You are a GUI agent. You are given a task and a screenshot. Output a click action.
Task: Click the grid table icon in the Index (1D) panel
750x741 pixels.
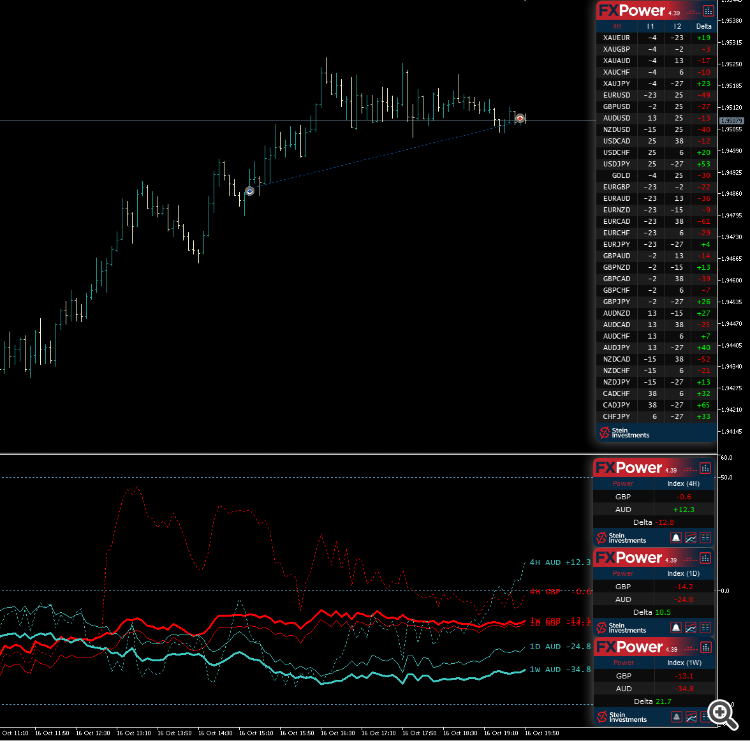click(x=706, y=627)
